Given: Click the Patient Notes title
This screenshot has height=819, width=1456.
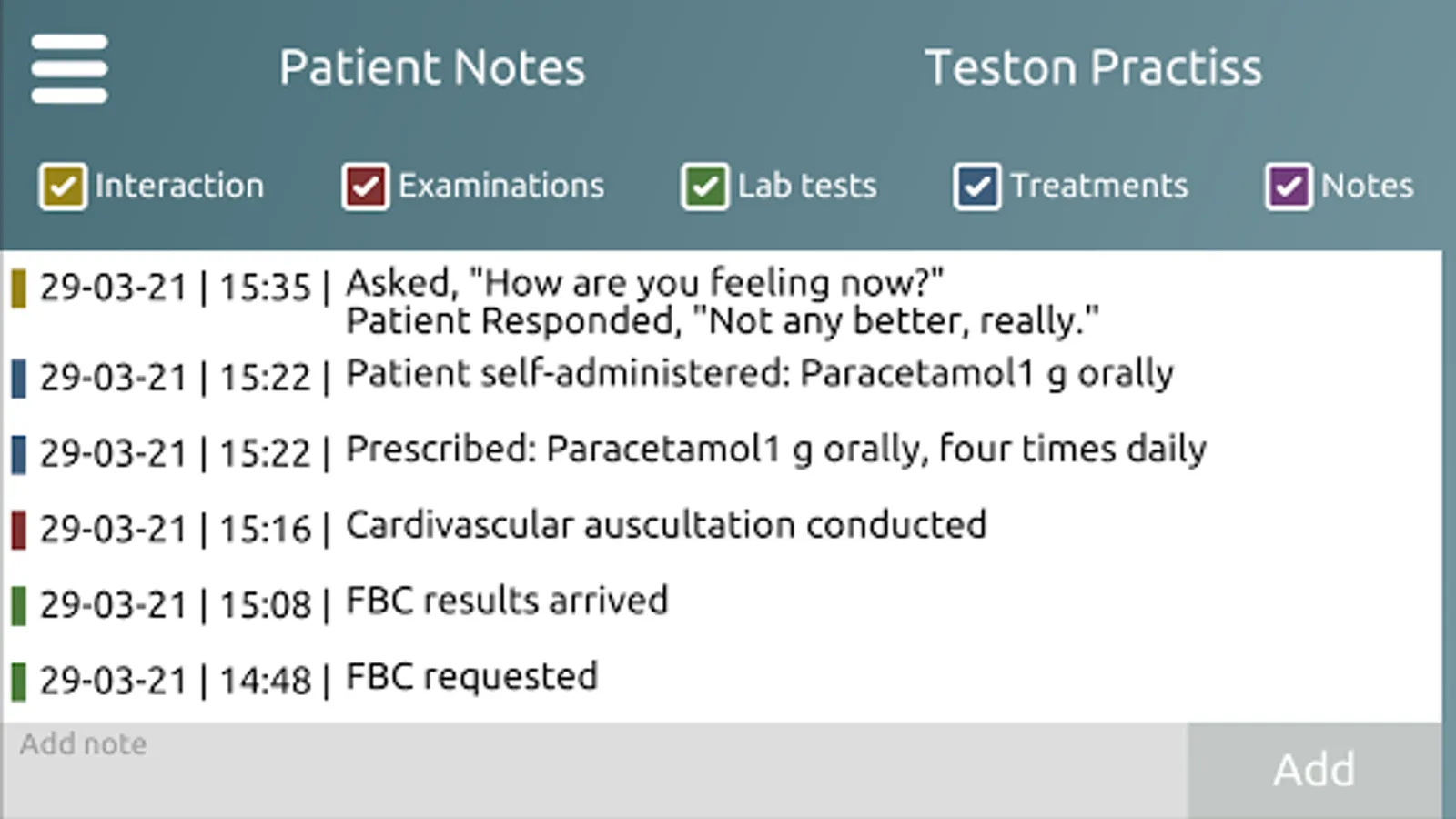Looking at the screenshot, I should click(x=432, y=68).
